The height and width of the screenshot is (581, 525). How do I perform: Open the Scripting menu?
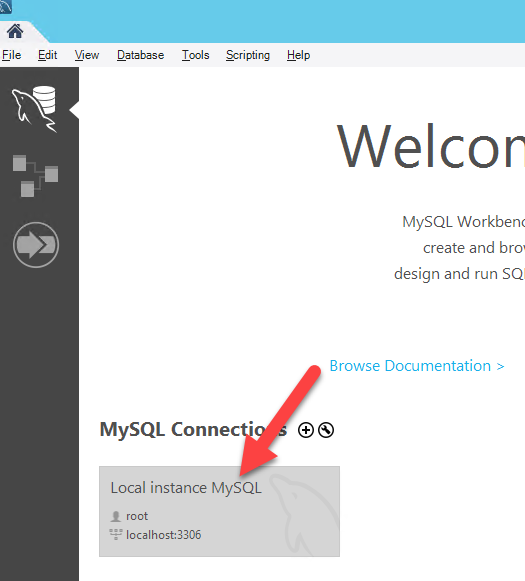[x=248, y=55]
